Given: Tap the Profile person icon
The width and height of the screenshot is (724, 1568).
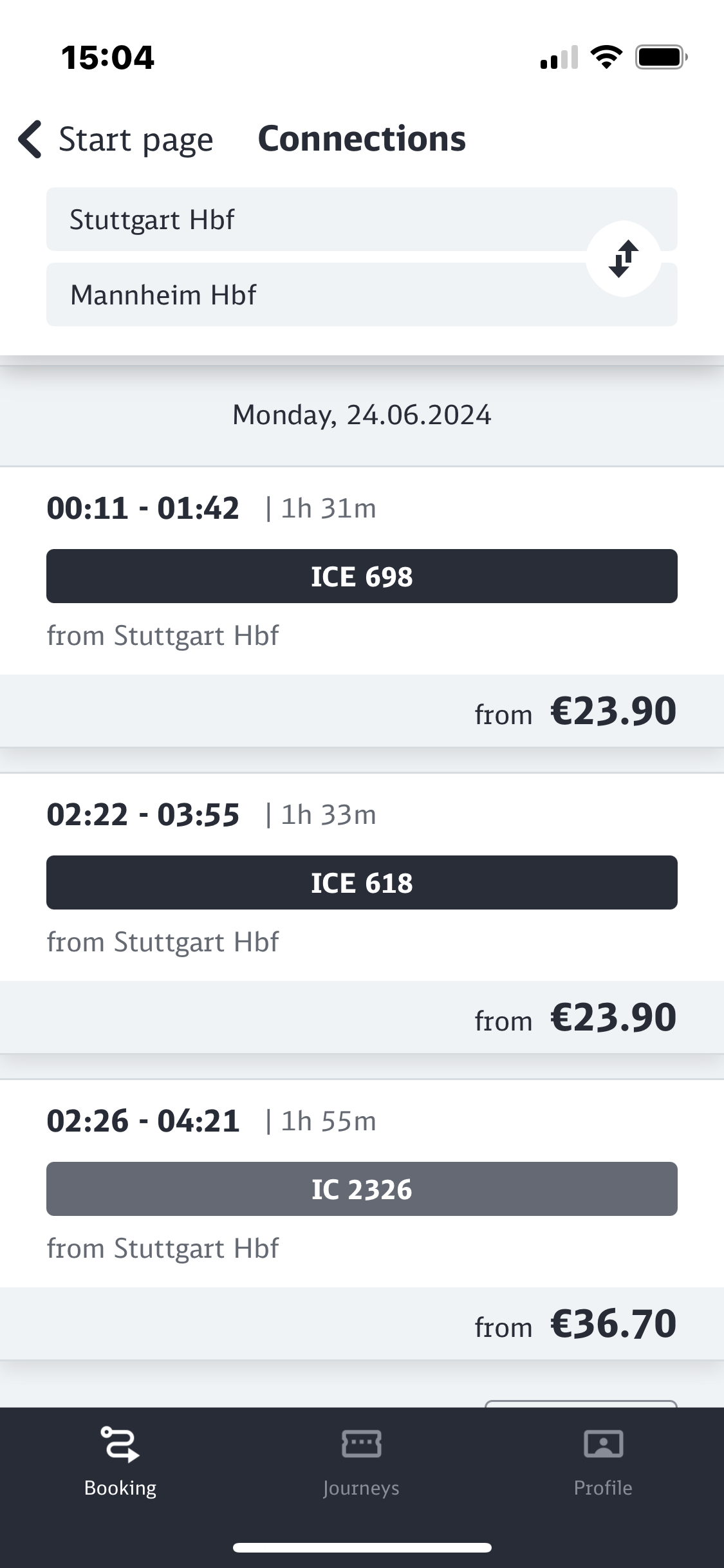Looking at the screenshot, I should [603, 1443].
